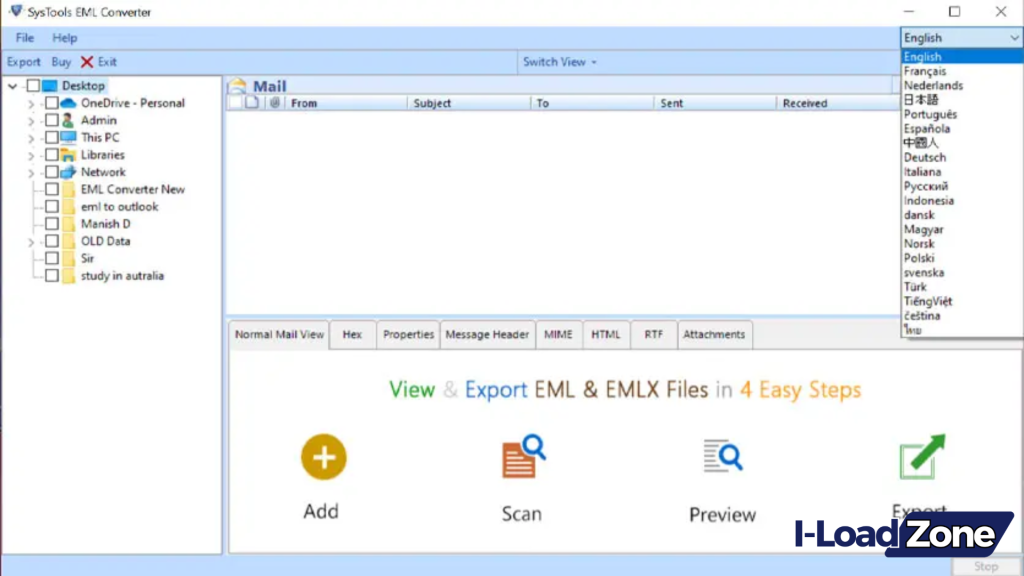Open the Help menu
This screenshot has height=576, width=1024.
pos(65,38)
